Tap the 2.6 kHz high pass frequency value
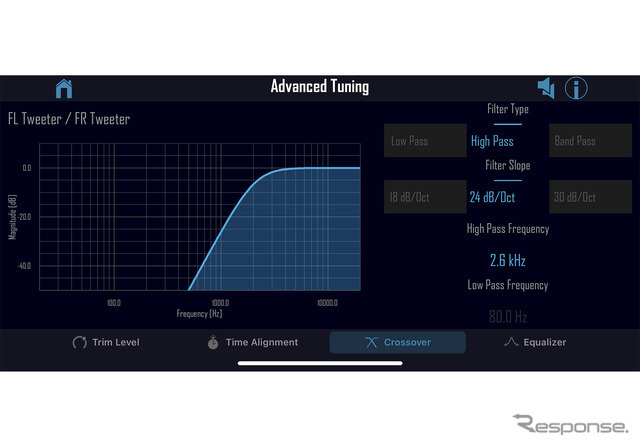The height and width of the screenshot is (446, 640). (507, 260)
